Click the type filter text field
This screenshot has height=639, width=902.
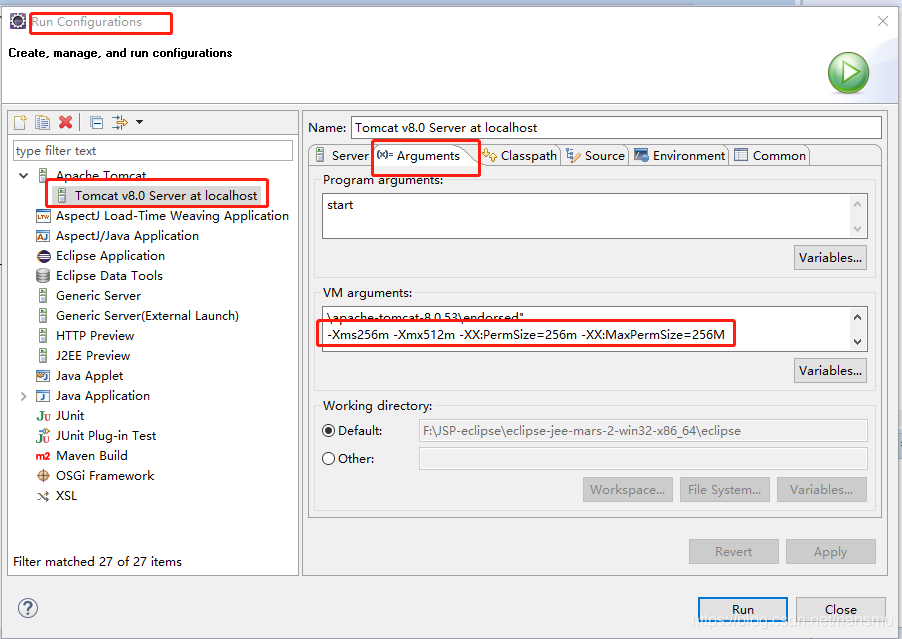pos(152,151)
